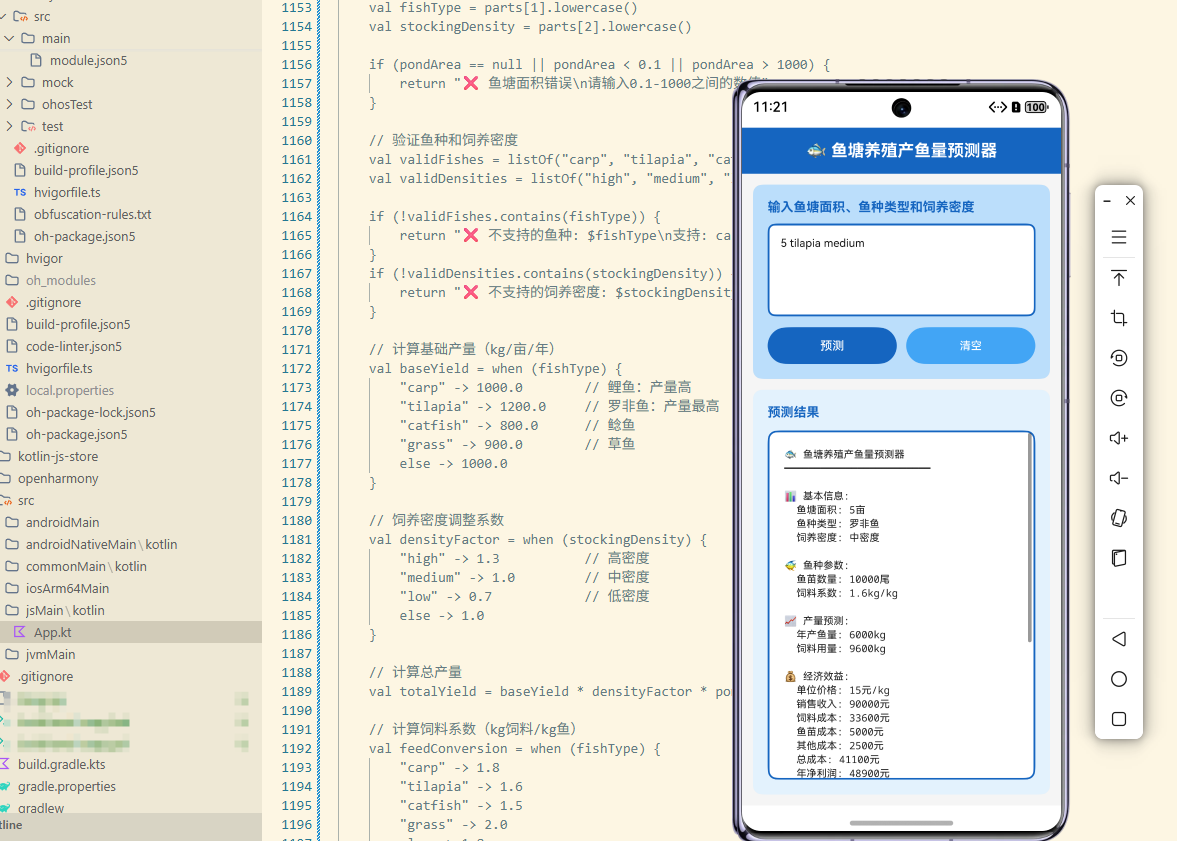Click the emulator rotate screen icon
Screen dimensions: 1177x841
(x=1118, y=518)
